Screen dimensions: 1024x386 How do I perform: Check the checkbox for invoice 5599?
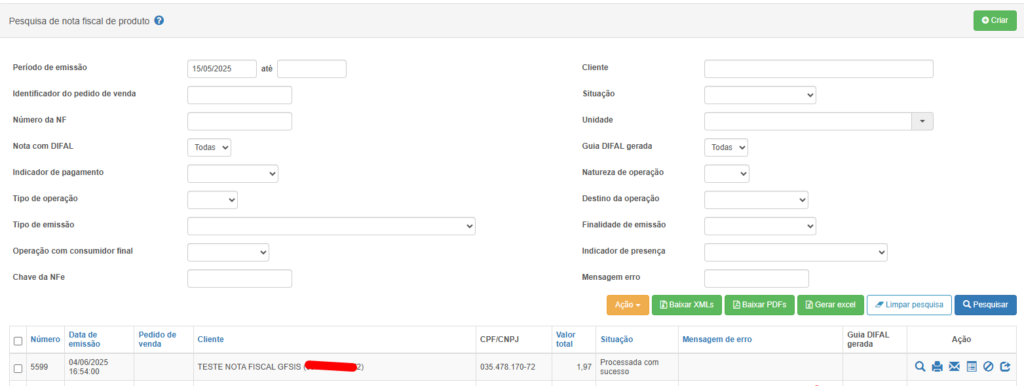click(x=18, y=368)
